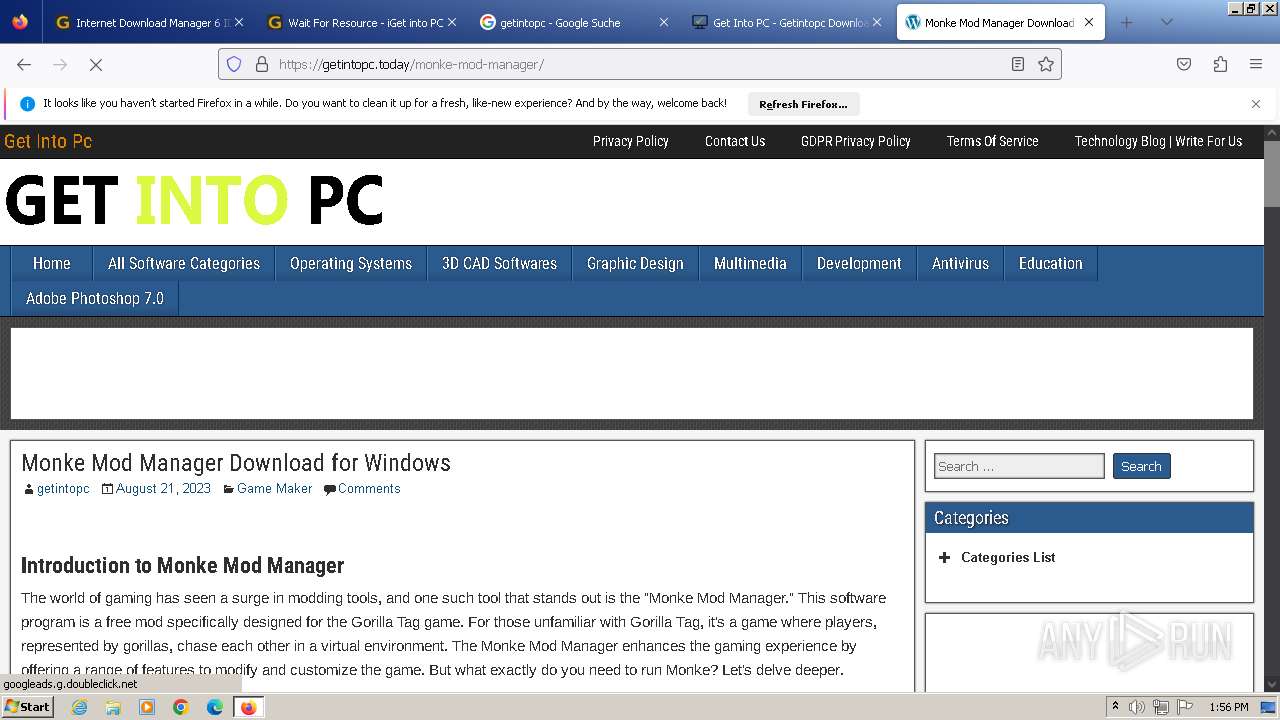Click the Get Into Pc site title
This screenshot has height=720, width=1280.
click(48, 141)
